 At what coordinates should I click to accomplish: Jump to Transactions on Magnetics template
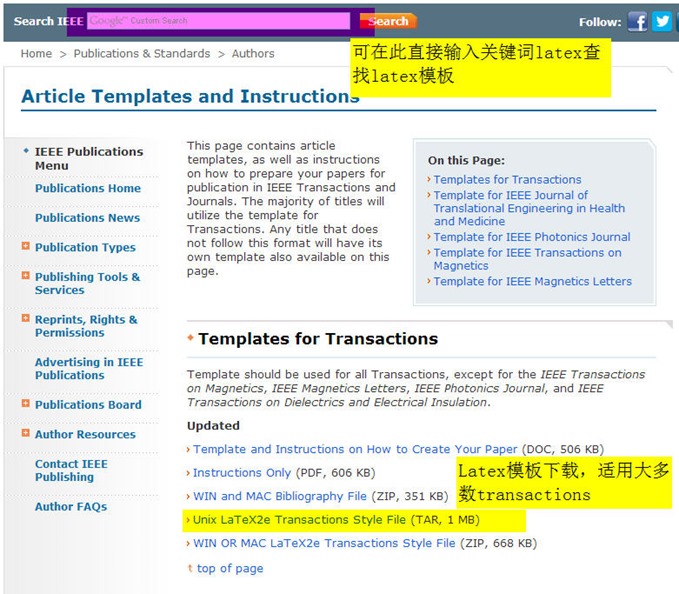(527, 259)
